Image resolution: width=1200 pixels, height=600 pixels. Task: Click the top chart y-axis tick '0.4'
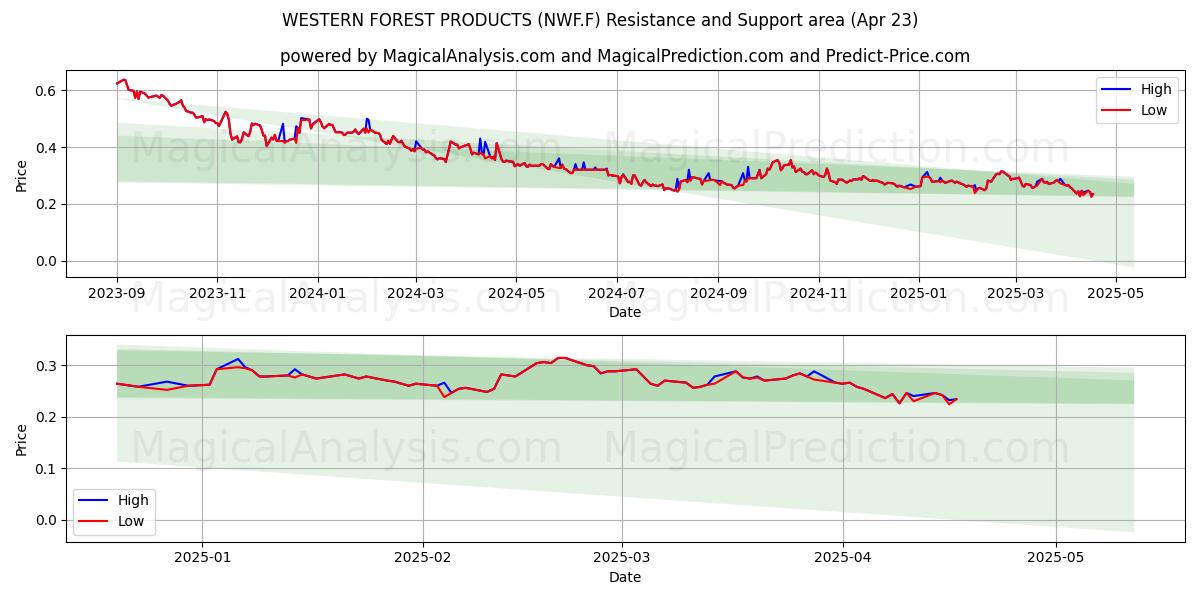48,148
